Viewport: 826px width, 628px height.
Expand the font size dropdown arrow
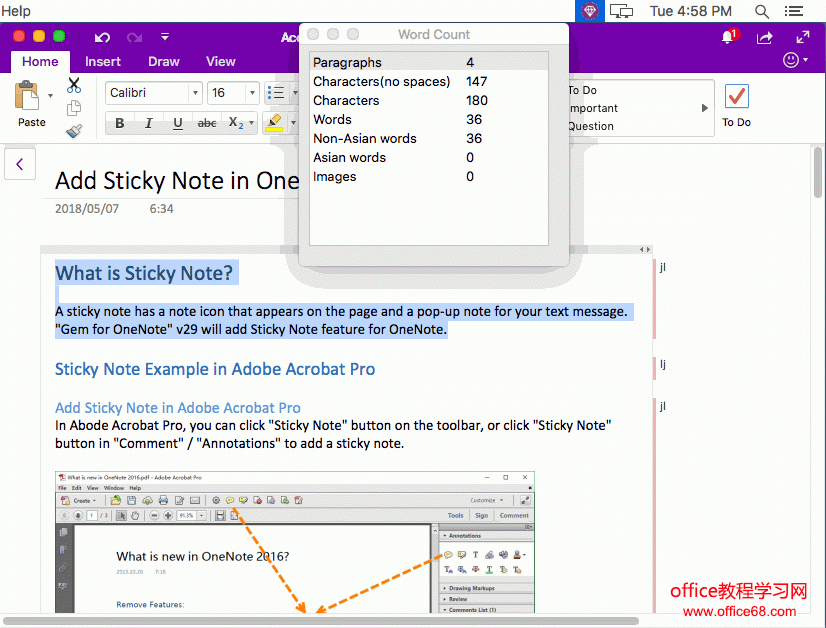pos(252,93)
